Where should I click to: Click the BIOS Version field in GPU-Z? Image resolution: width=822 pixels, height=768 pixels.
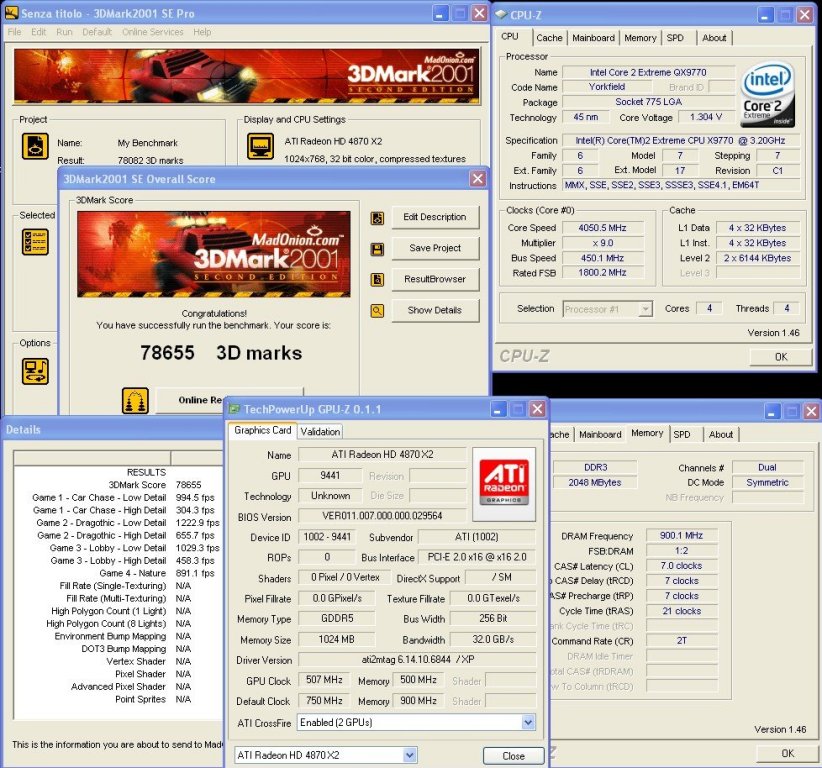point(382,516)
